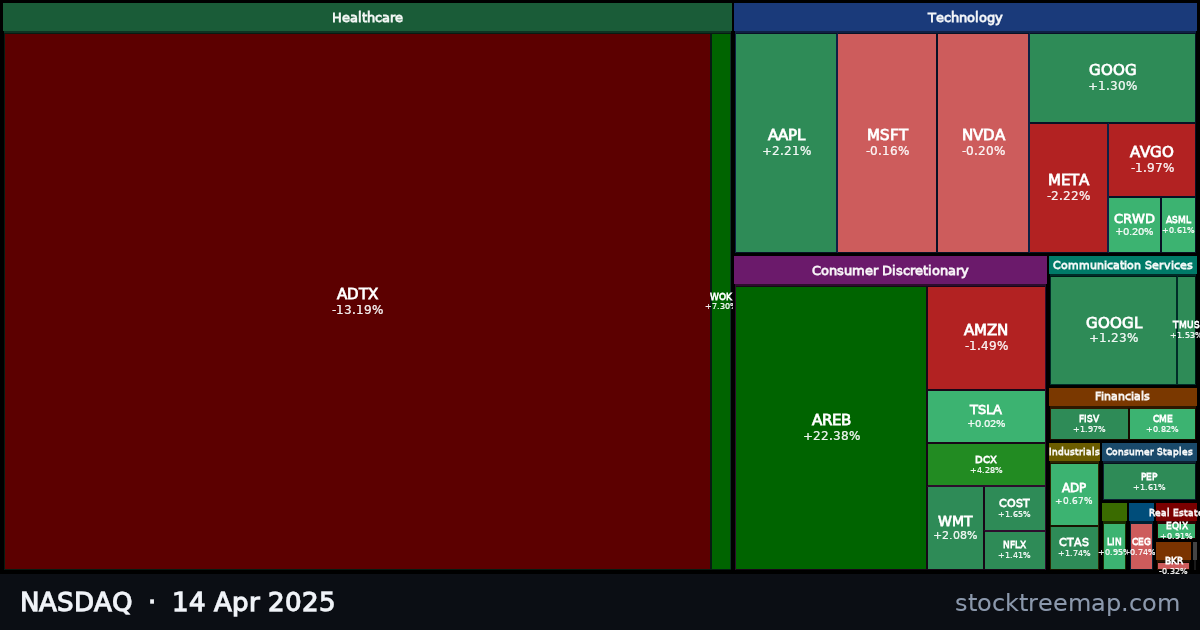Image resolution: width=1200 pixels, height=630 pixels.
Task: Open the ADTX stock tile
Action: click(357, 301)
